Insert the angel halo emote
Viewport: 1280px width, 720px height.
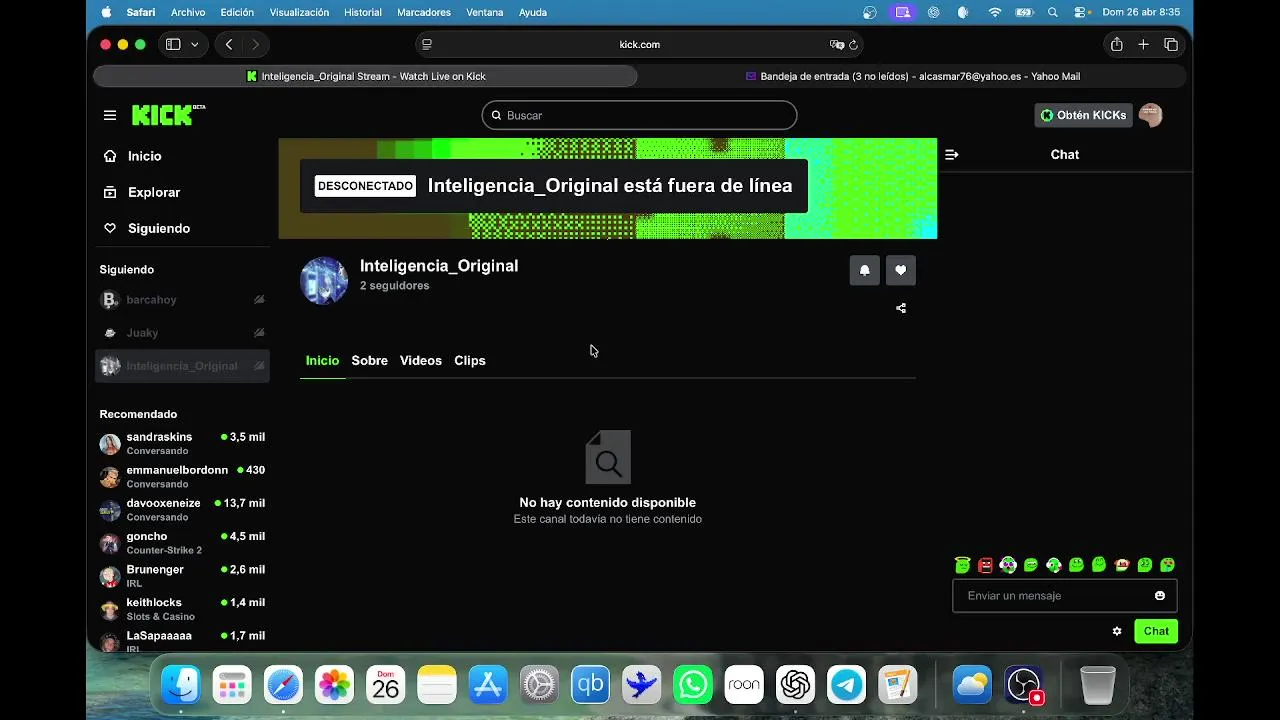(963, 565)
